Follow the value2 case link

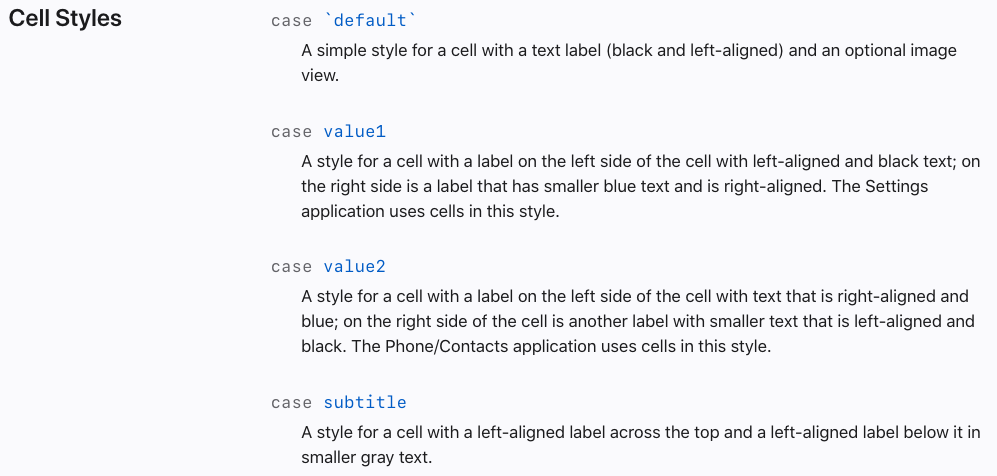click(354, 266)
